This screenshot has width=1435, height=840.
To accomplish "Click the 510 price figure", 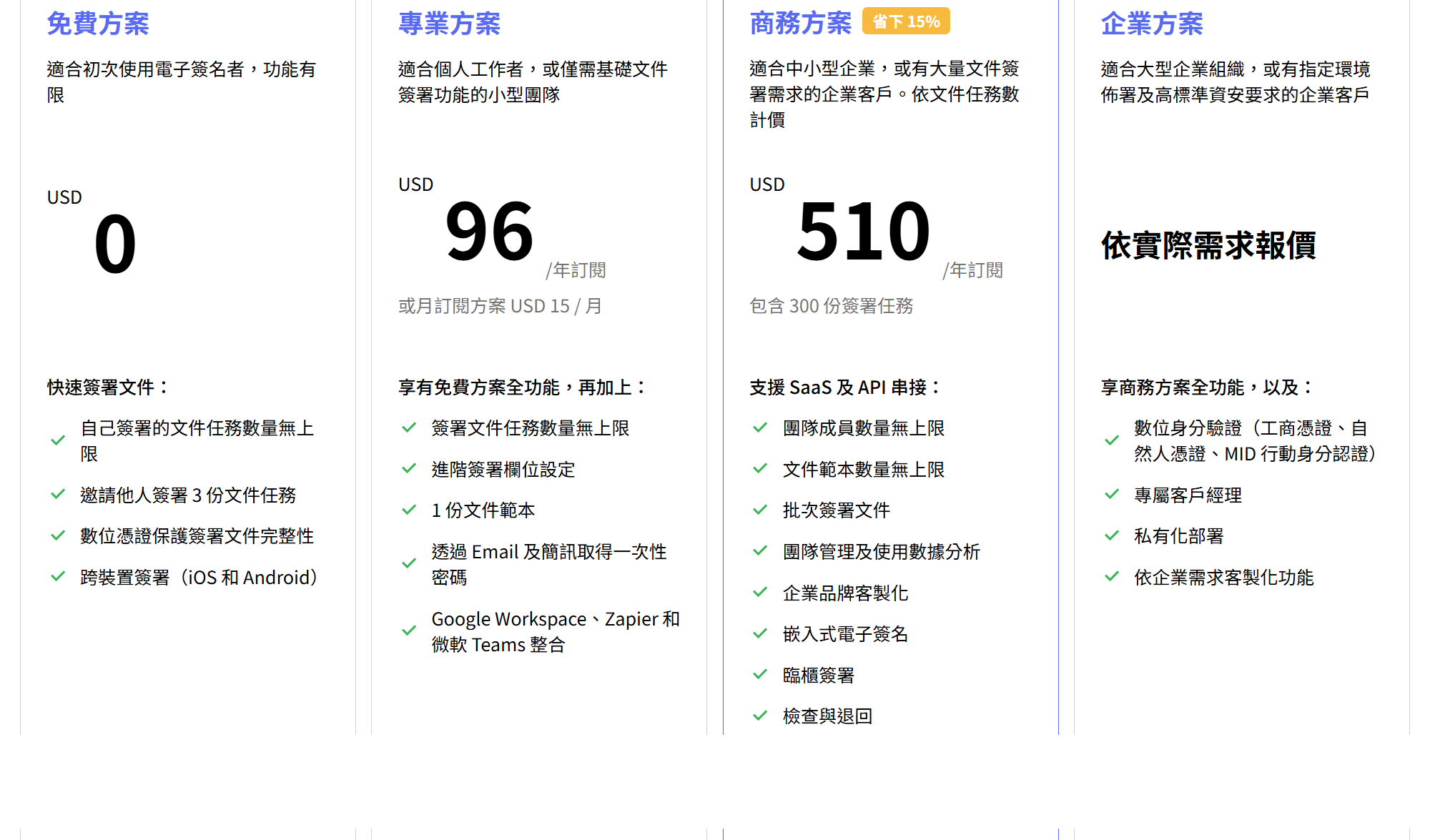I will click(864, 232).
